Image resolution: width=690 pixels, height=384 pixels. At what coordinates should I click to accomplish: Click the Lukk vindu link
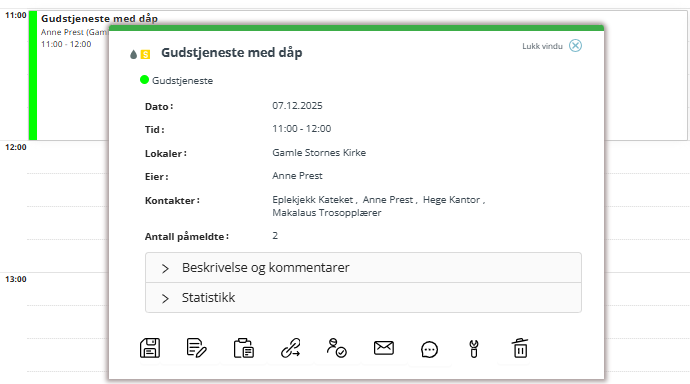click(x=542, y=46)
